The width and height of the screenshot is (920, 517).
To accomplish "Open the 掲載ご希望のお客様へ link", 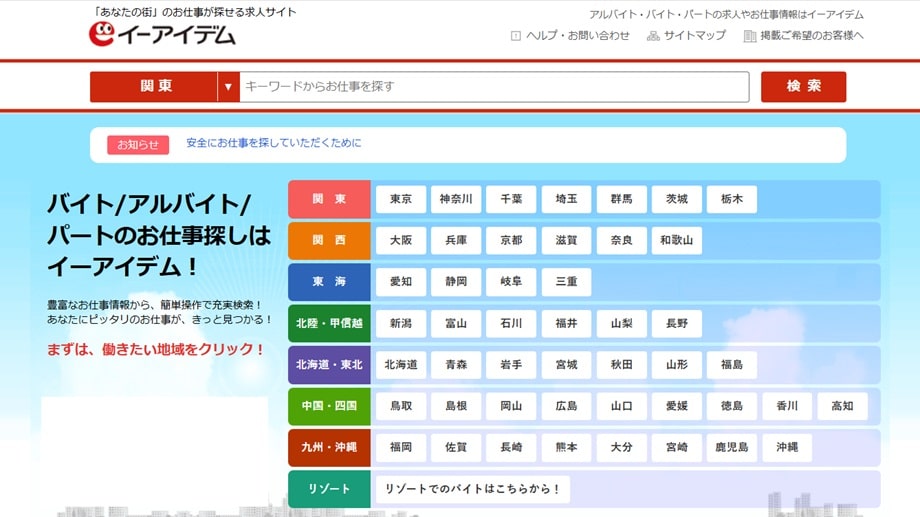I will (812, 36).
